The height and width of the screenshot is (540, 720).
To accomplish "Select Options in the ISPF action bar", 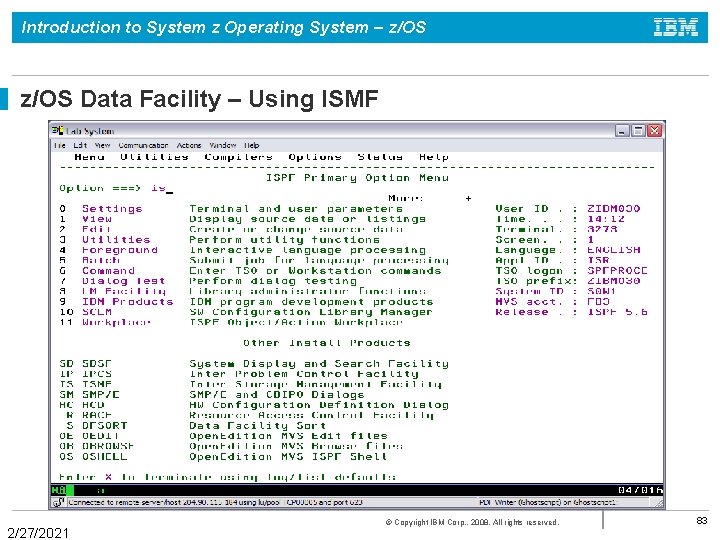I will [x=315, y=157].
